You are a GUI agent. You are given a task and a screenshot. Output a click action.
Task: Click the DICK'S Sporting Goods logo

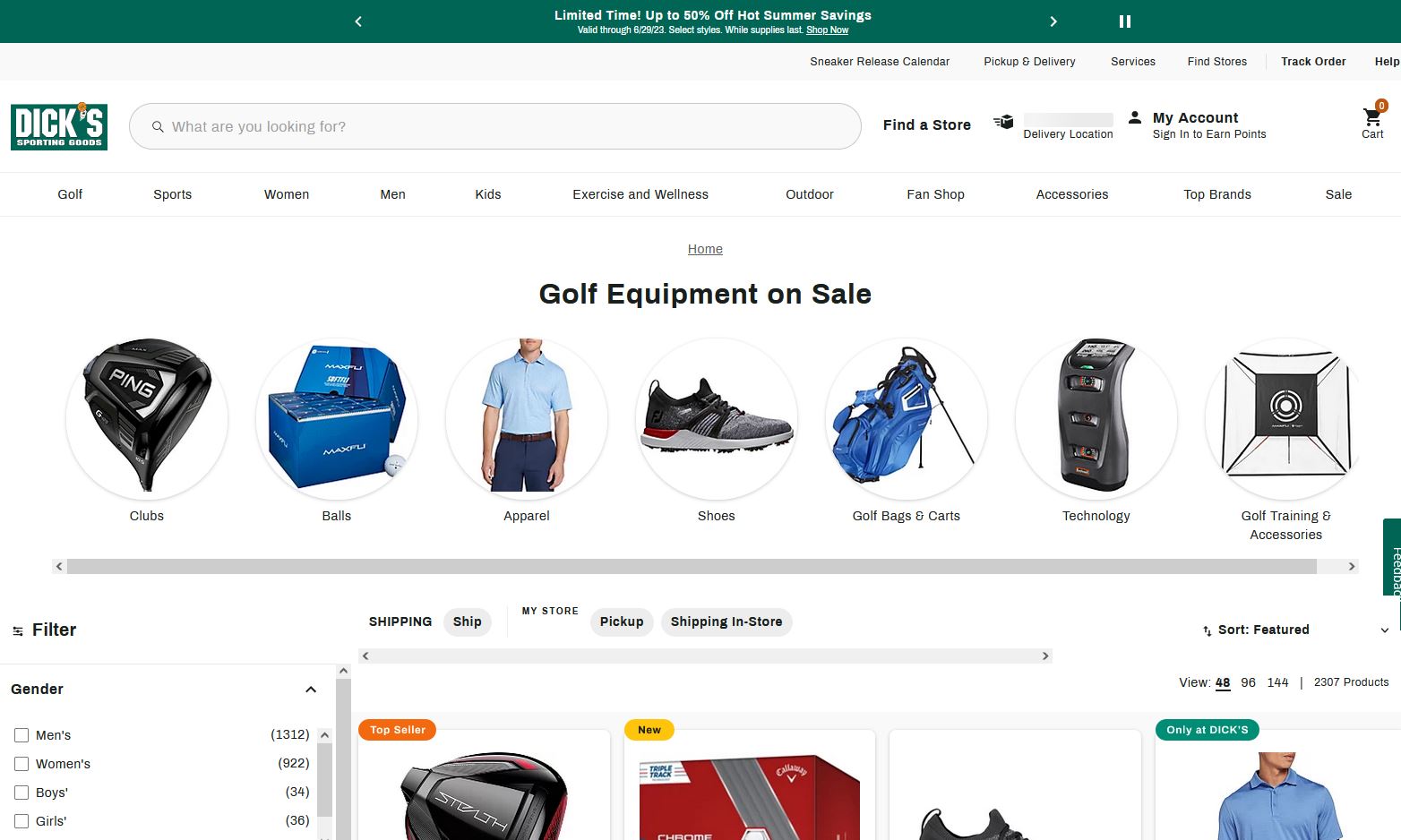[x=59, y=126]
